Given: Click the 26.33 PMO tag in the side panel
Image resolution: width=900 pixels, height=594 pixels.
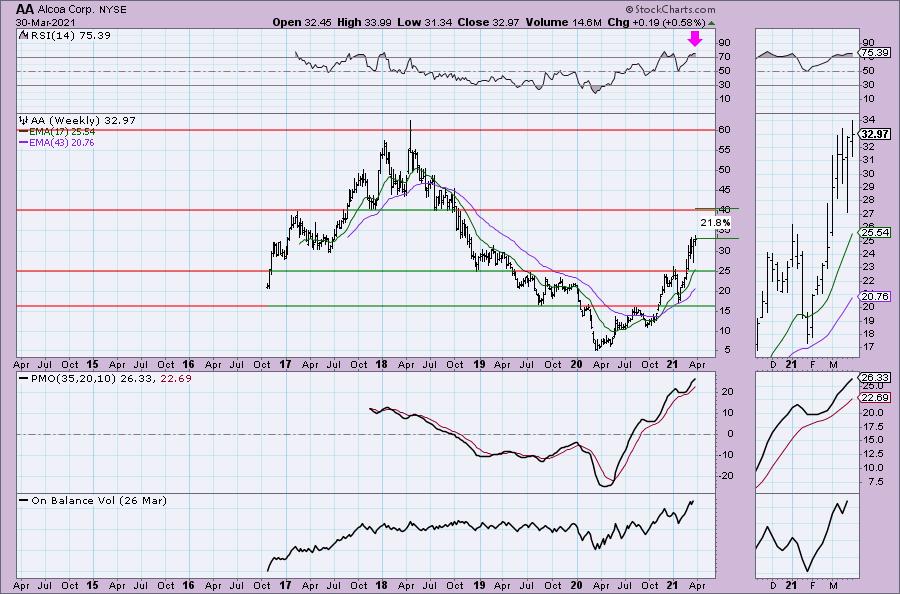Looking at the screenshot, I should (876, 378).
